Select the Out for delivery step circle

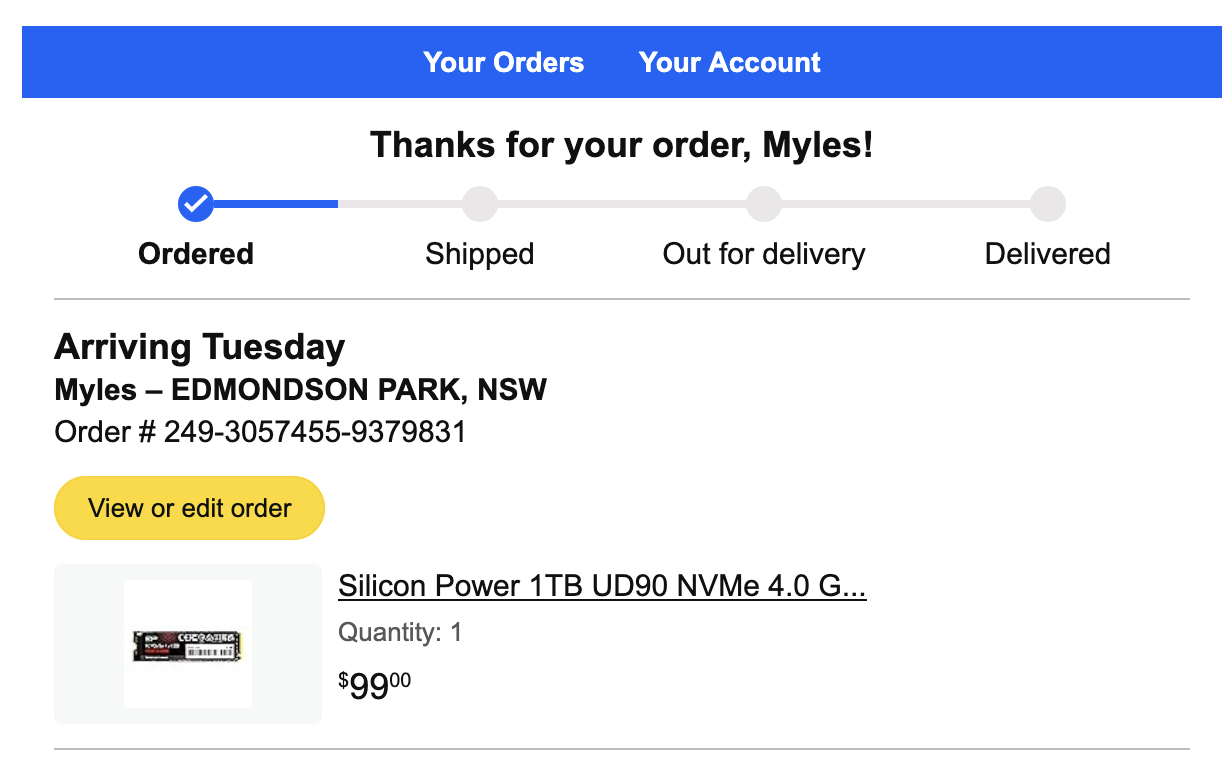(x=764, y=204)
